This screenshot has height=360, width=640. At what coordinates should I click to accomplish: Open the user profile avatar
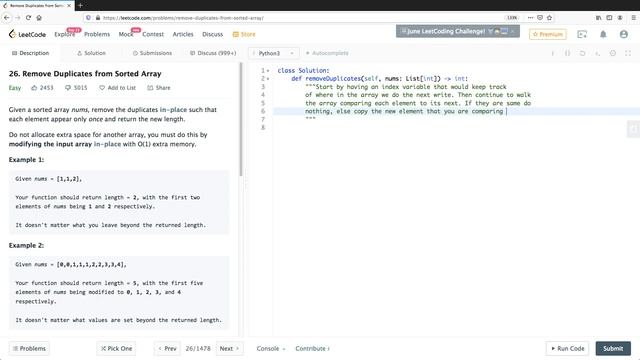coord(623,34)
